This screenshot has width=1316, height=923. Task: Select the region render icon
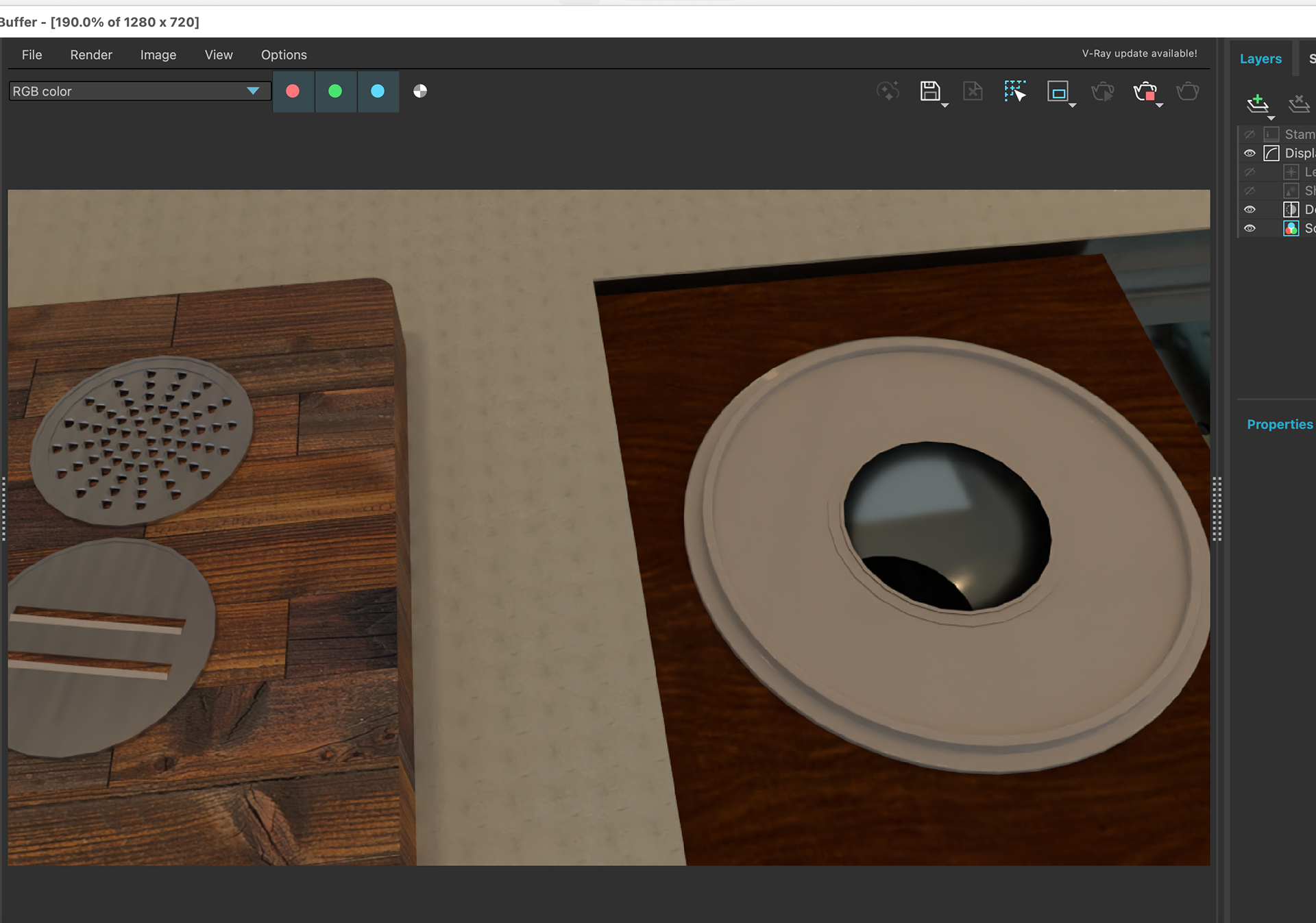pos(1058,91)
